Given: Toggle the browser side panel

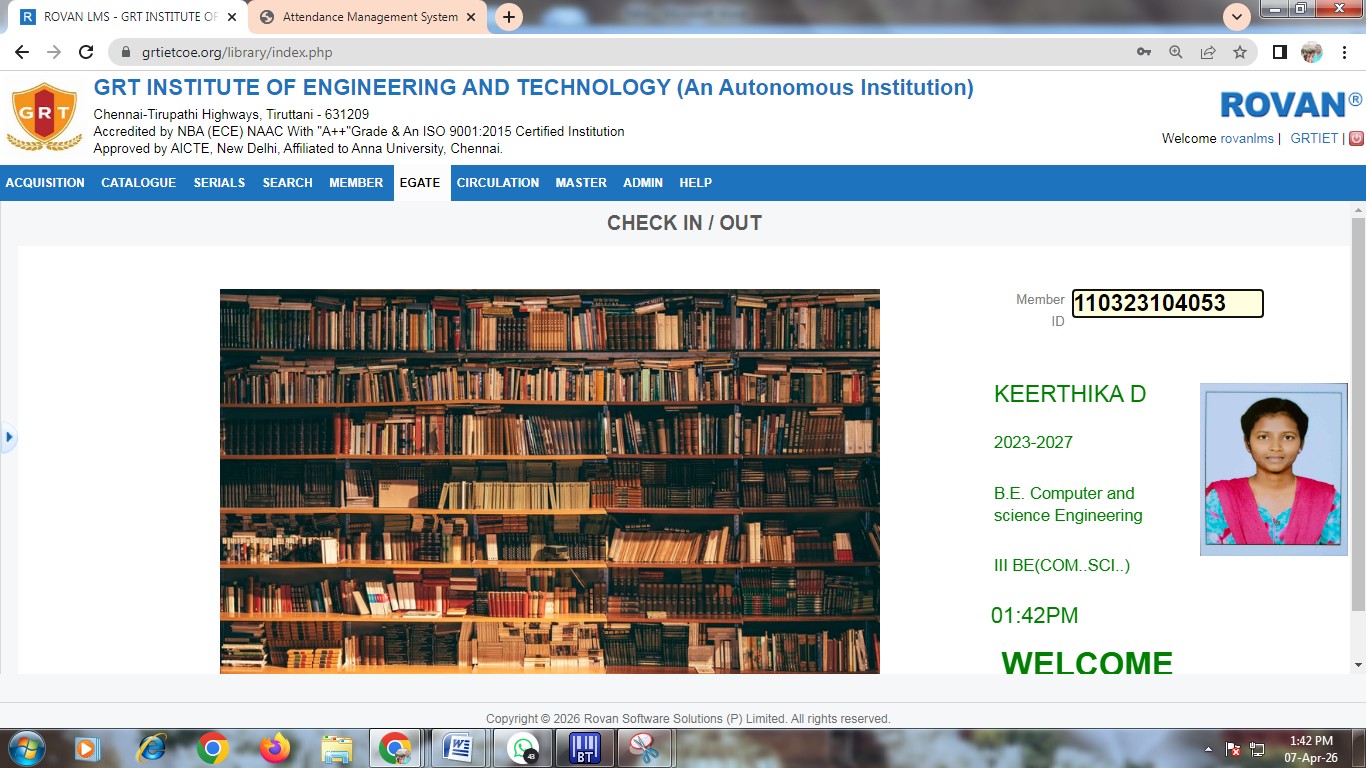Looking at the screenshot, I should (1279, 52).
